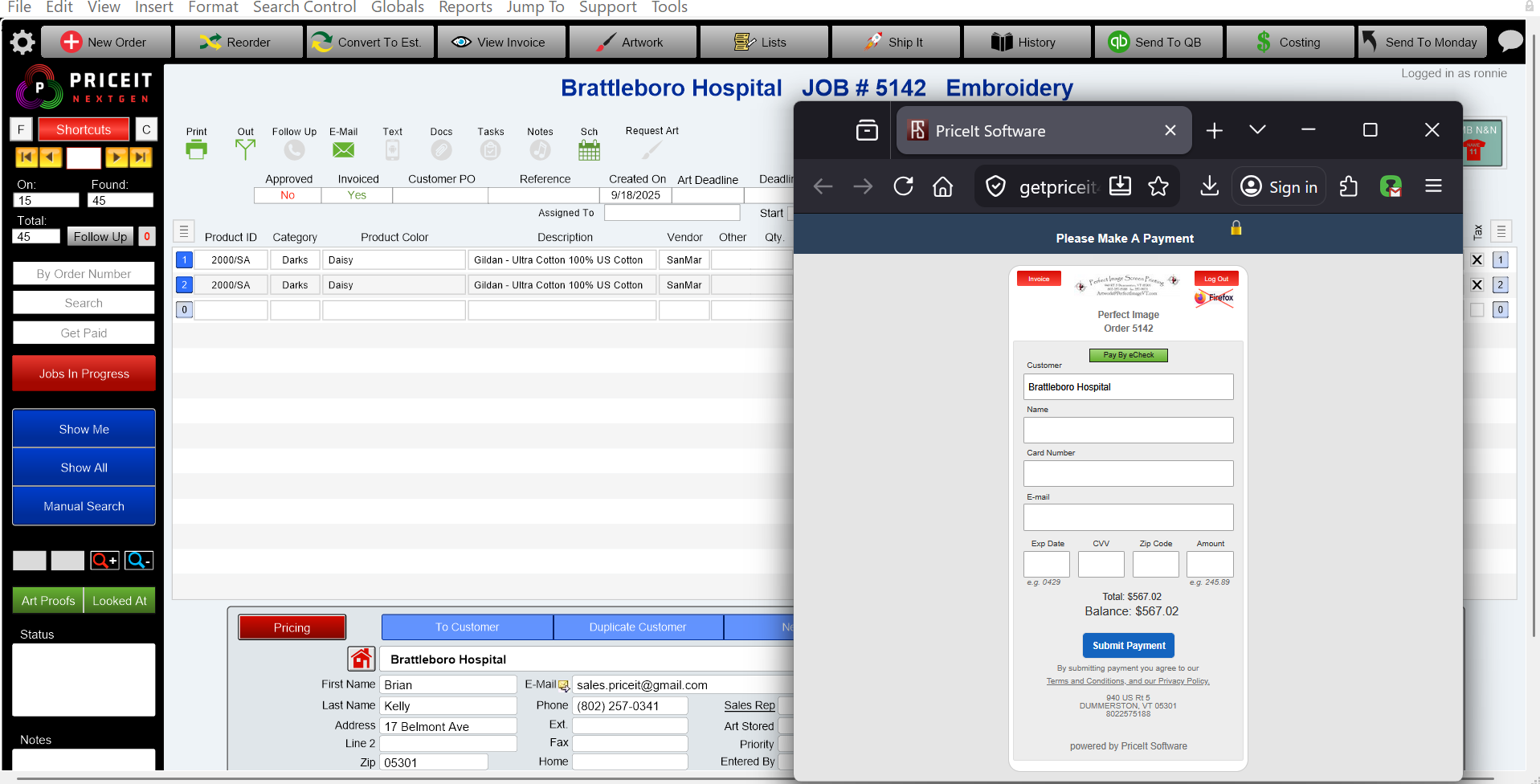Check the empty checkbox for the blank line 0

[1477, 309]
